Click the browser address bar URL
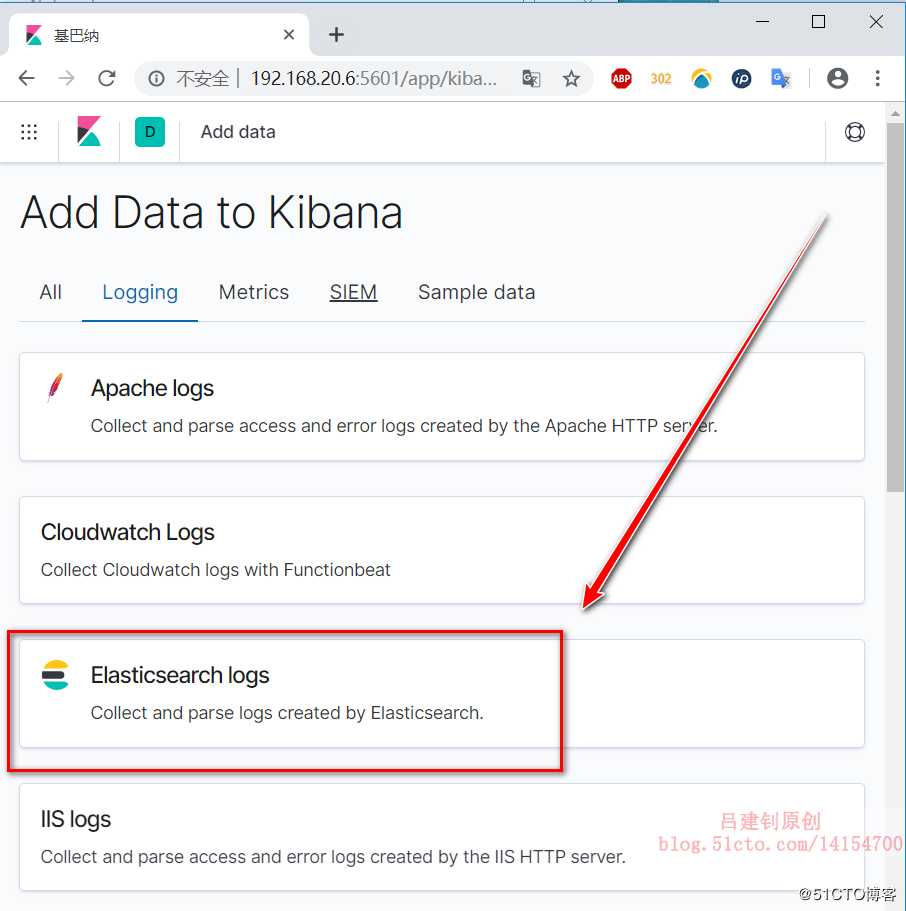This screenshot has width=906, height=911. tap(373, 79)
